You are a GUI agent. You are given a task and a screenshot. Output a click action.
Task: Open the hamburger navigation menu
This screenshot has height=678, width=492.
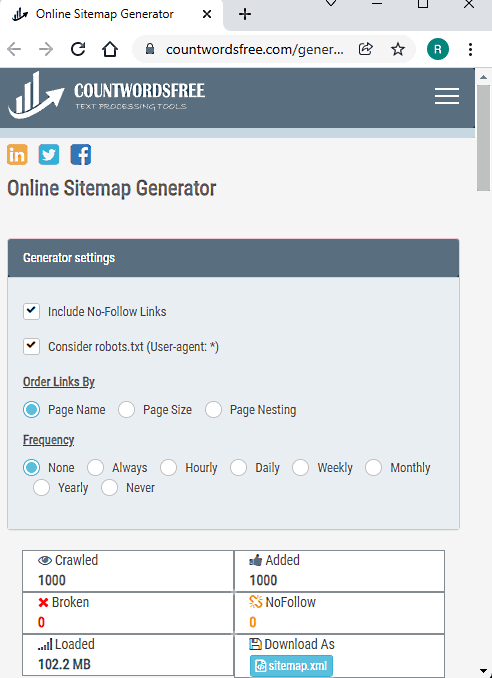447,96
